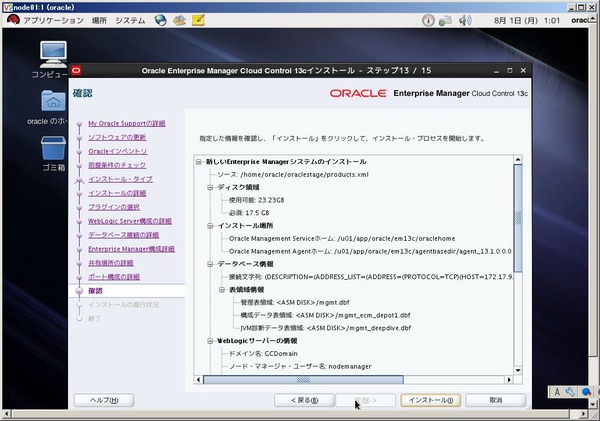Viewport: 600px width, 421px height.
Task: Collapse the インストール場所 tree node
Action: (210, 226)
